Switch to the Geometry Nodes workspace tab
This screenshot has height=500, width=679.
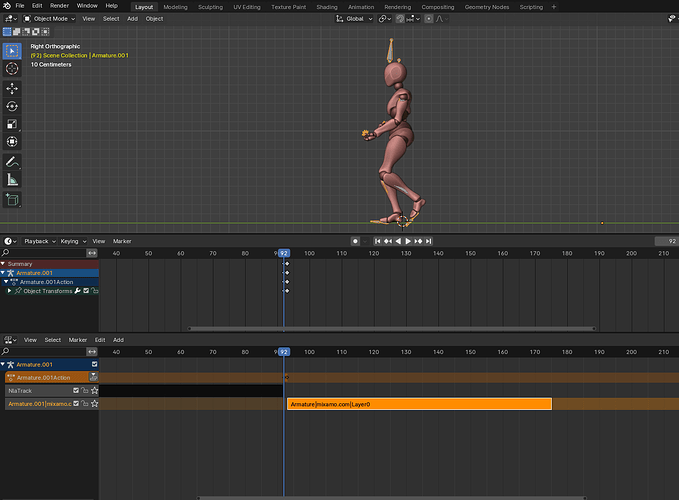[x=487, y=7]
